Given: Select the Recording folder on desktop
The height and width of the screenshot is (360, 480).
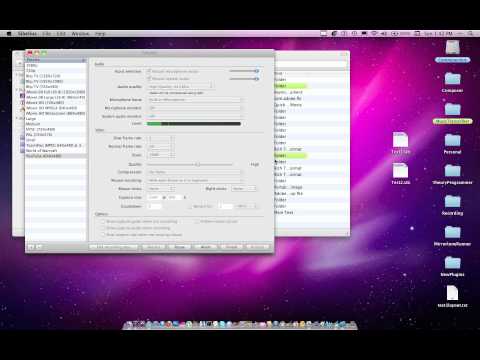Looking at the screenshot, I should pyautogui.click(x=453, y=201).
